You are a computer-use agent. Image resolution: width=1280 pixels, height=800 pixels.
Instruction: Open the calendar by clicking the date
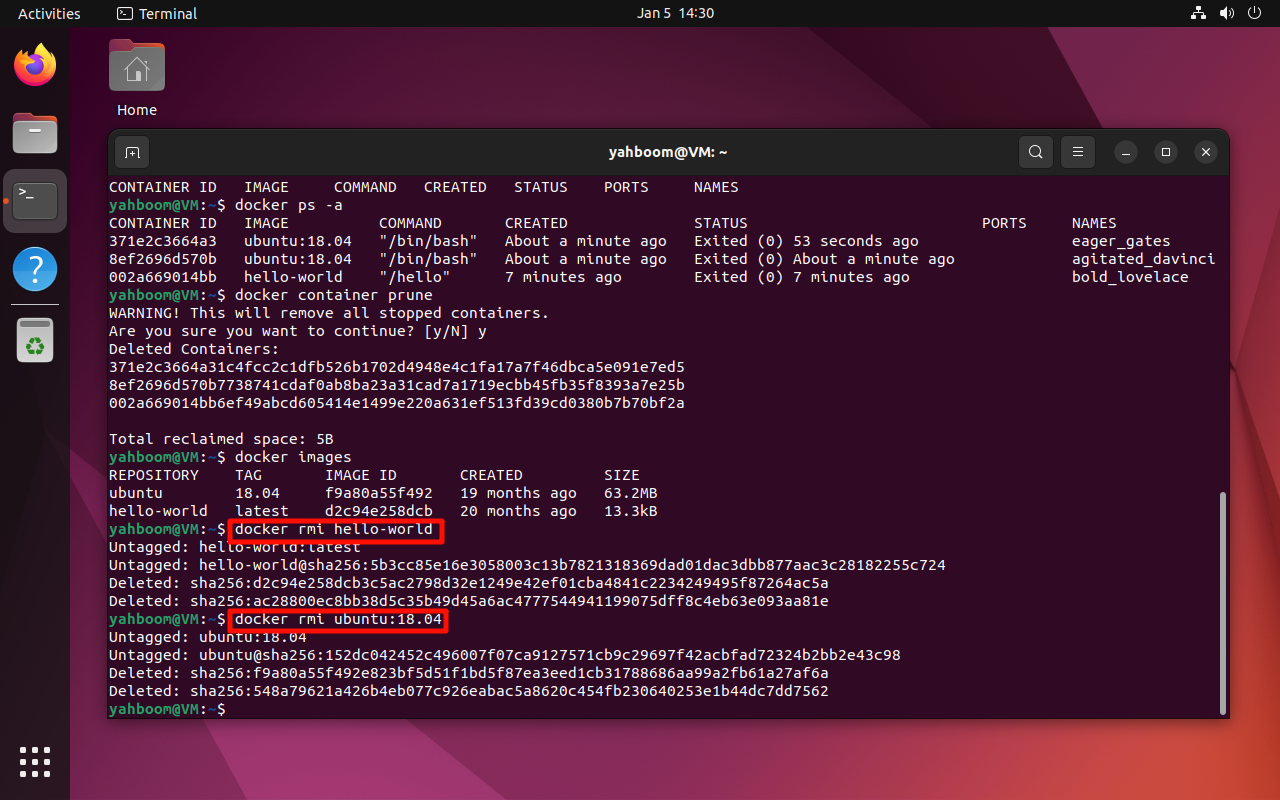675,13
